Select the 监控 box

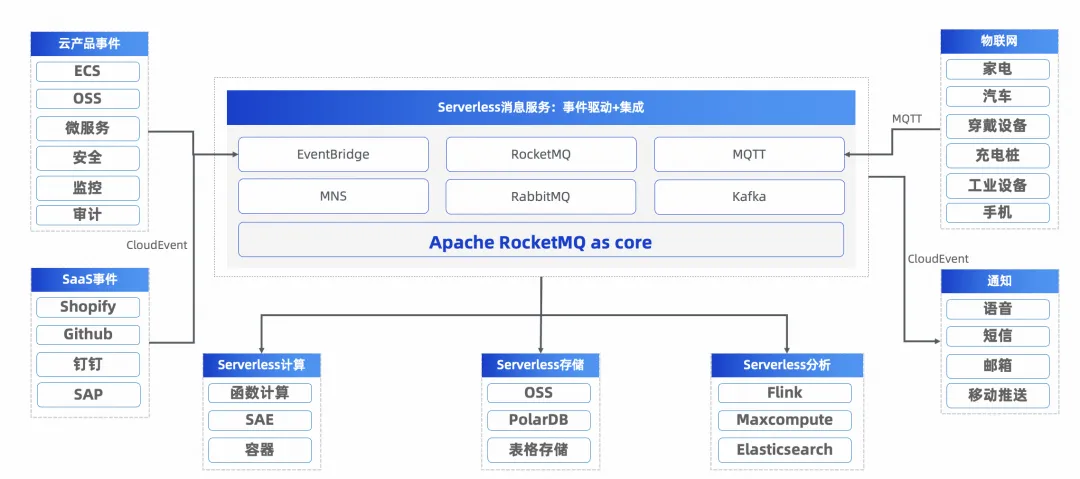tap(87, 187)
